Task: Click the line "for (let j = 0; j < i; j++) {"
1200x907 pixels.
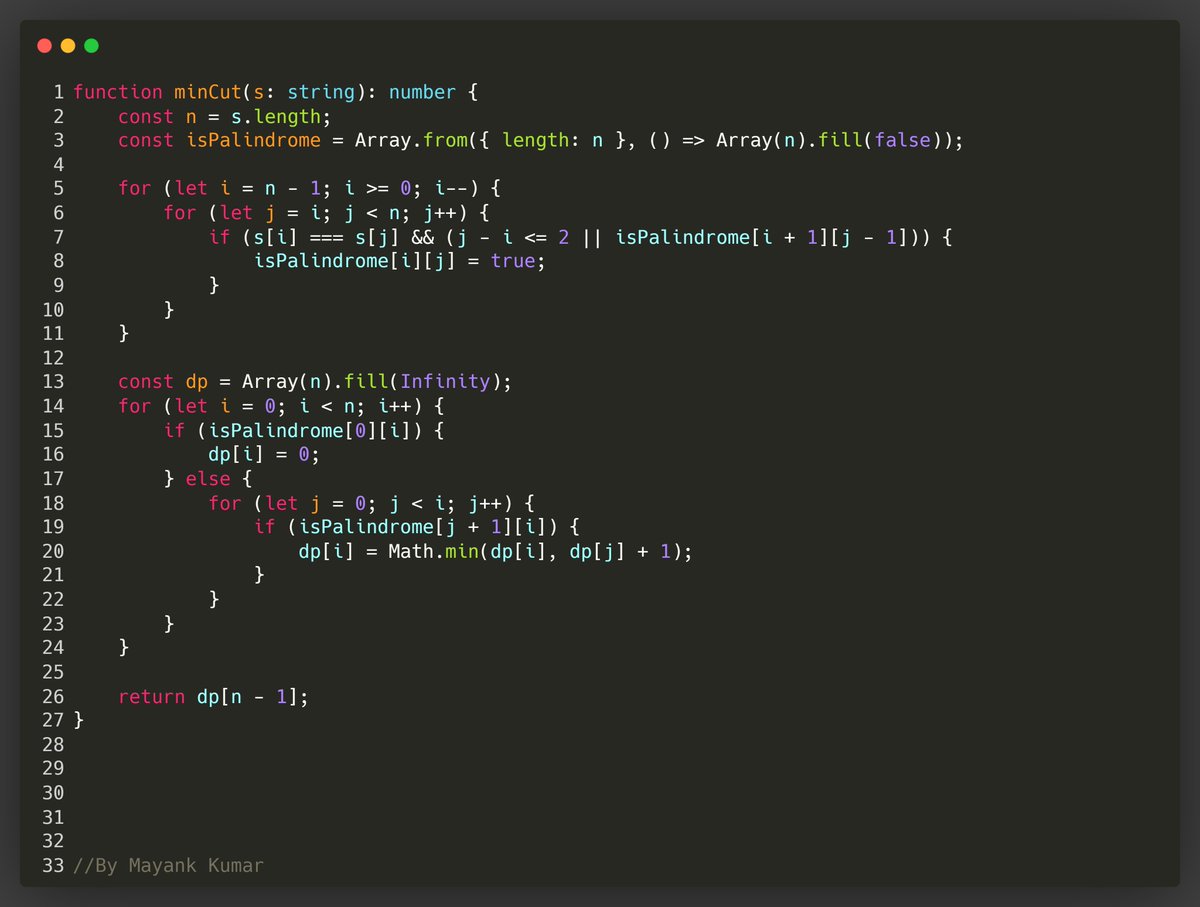Action: coord(374,503)
